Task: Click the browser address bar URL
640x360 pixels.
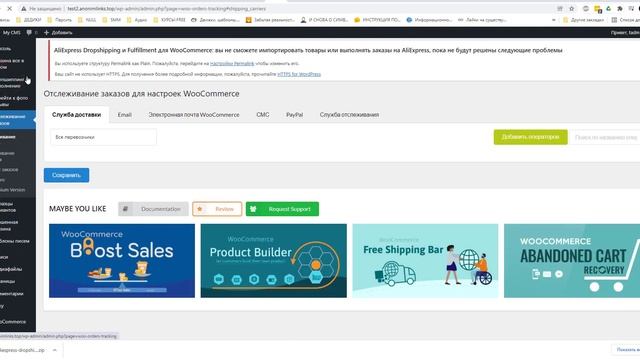Action: pyautogui.click(x=167, y=9)
